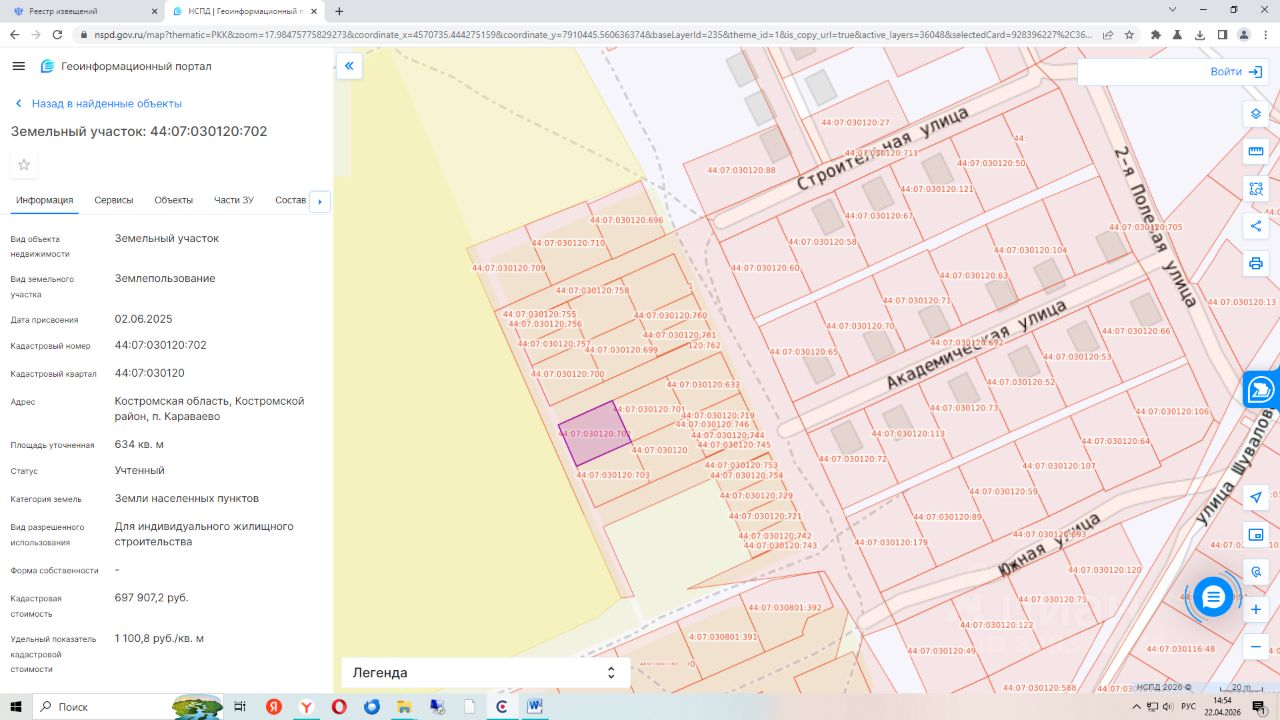Click Назад в найденные объекты link
The width and height of the screenshot is (1280, 720).
(106, 104)
